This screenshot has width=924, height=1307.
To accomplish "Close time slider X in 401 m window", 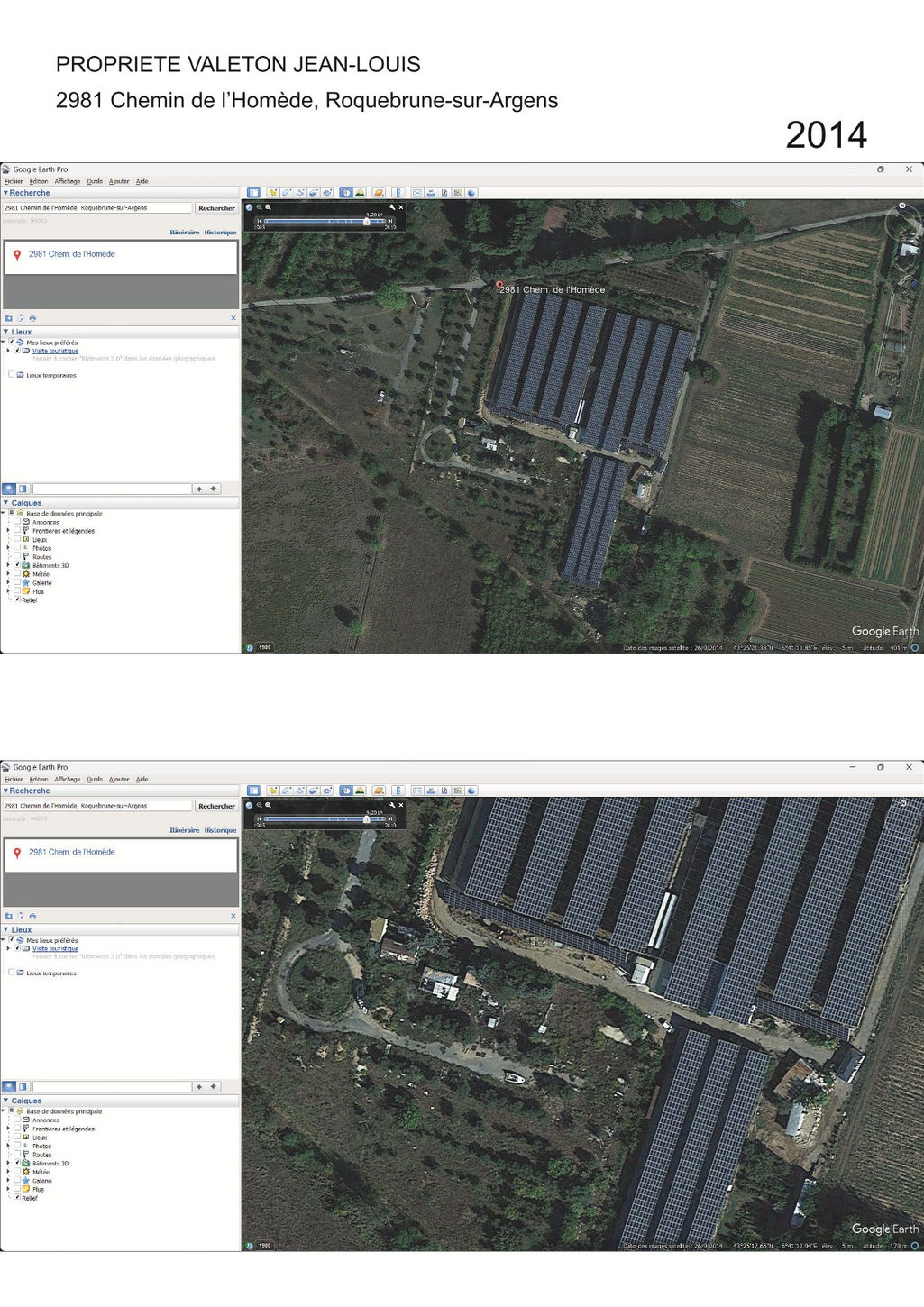I will tap(401, 207).
